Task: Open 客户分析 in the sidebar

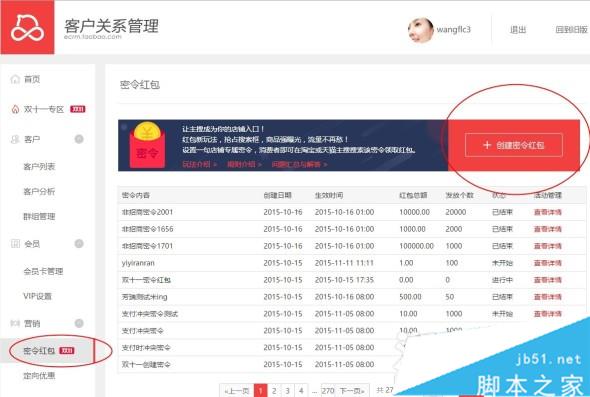Action: click(x=39, y=192)
